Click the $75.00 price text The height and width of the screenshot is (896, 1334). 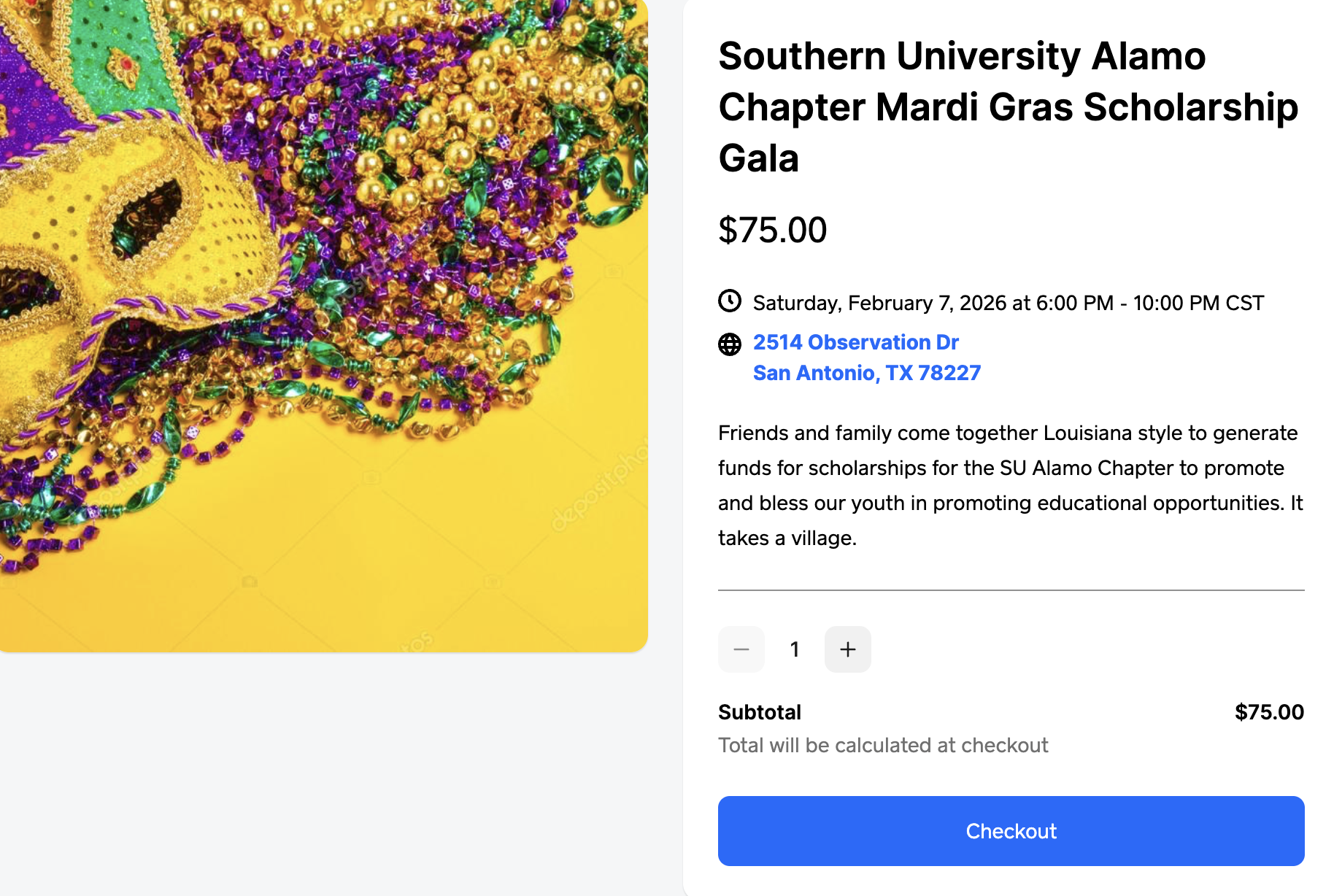tap(772, 229)
